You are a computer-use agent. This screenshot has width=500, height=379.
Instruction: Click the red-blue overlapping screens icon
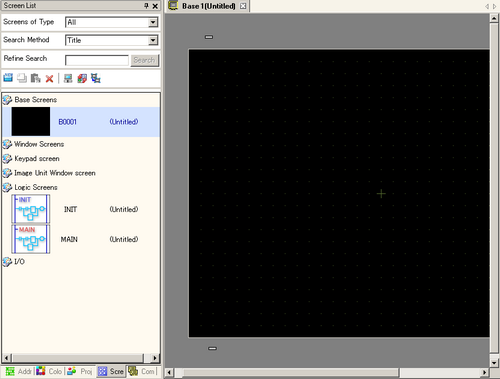click(82, 78)
